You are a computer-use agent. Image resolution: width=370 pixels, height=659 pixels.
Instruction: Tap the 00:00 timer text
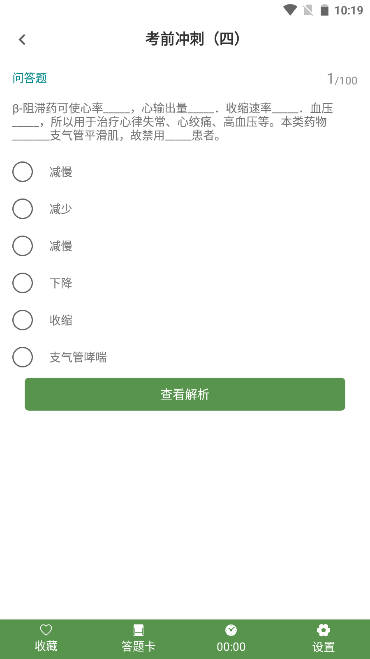coord(231,646)
